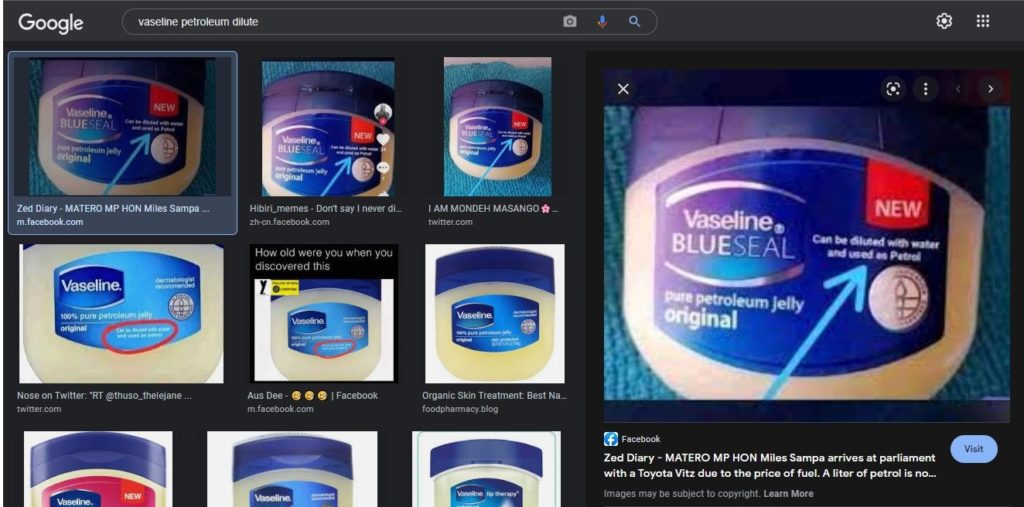Viewport: 1024px width, 507px height.
Task: Click the foodpharmacy.blog source text
Action: coord(460,409)
